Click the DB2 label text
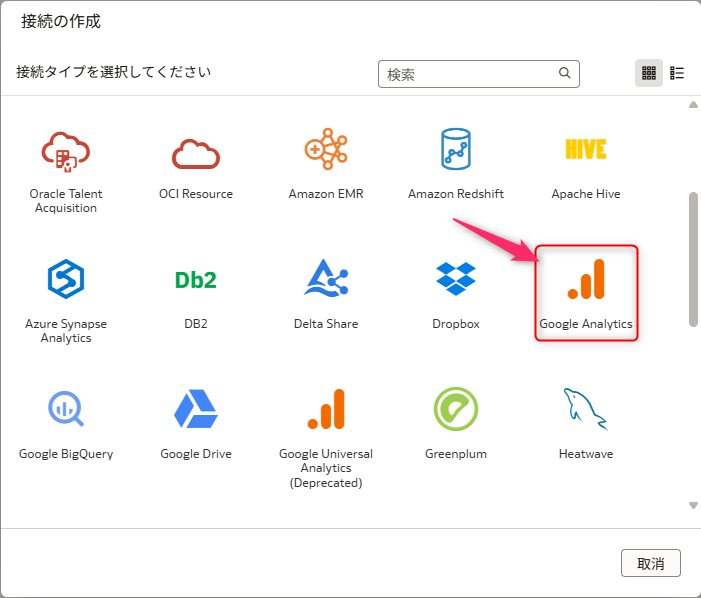Image resolution: width=701 pixels, height=598 pixels. (x=196, y=324)
